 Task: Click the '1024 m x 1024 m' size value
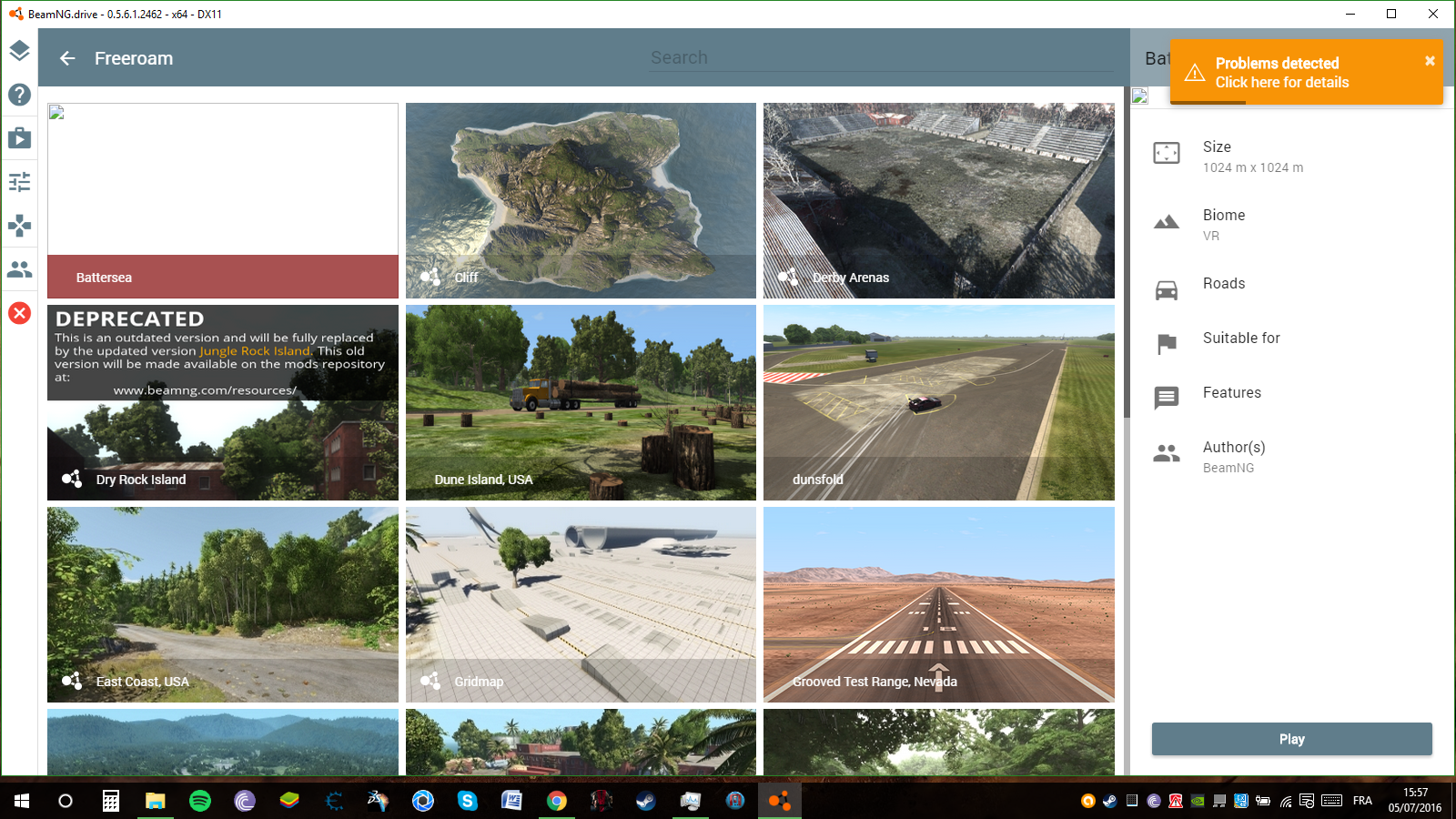coord(1253,167)
